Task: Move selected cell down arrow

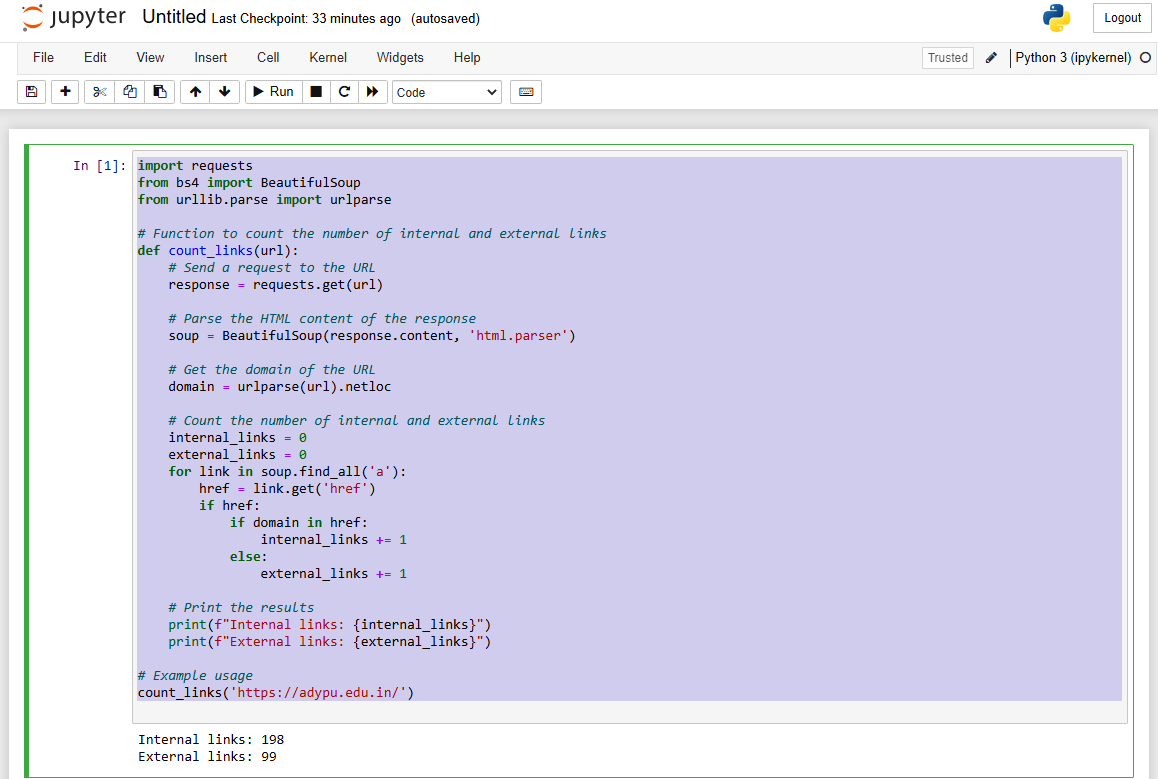Action: click(x=224, y=92)
